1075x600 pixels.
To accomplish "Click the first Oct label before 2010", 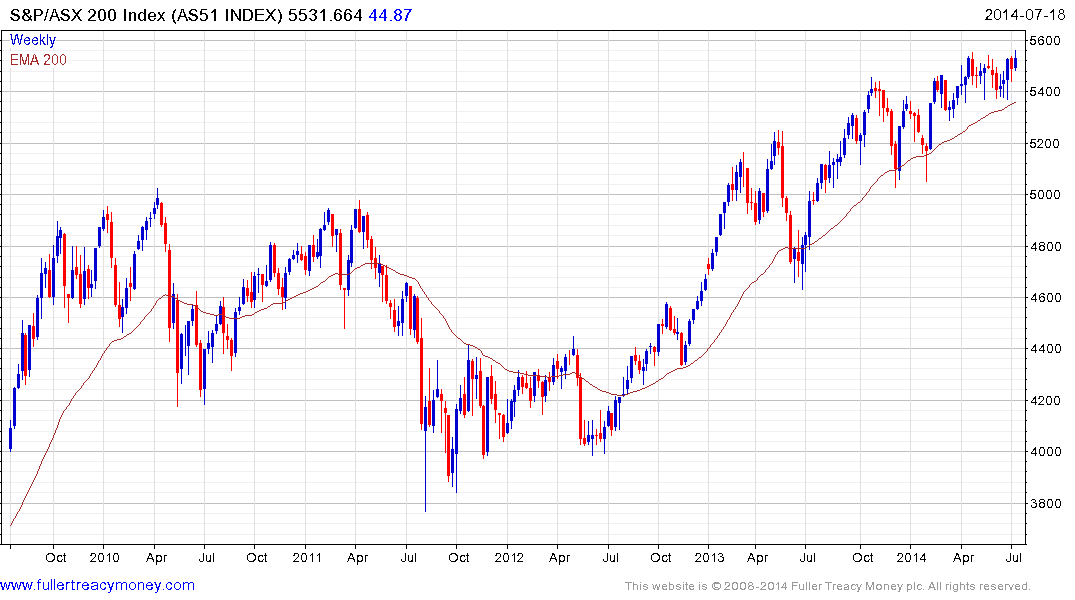I will point(56,557).
